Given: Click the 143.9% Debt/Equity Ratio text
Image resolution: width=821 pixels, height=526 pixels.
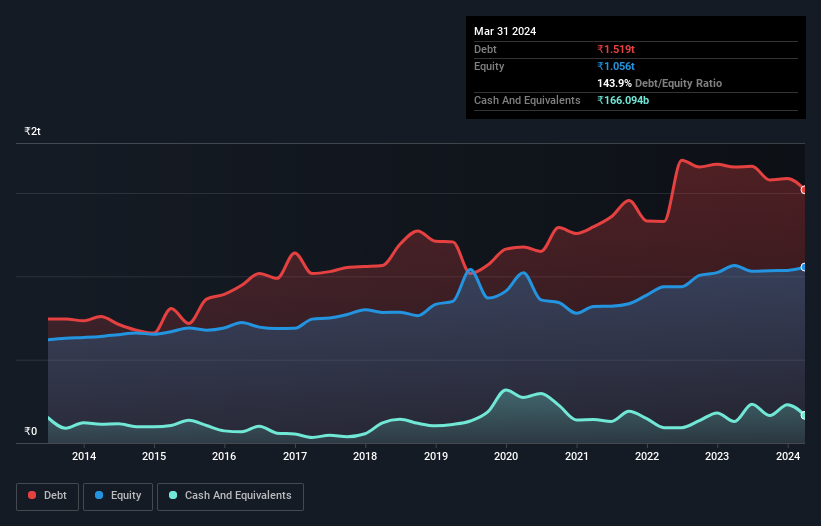Looking at the screenshot, I should [659, 83].
